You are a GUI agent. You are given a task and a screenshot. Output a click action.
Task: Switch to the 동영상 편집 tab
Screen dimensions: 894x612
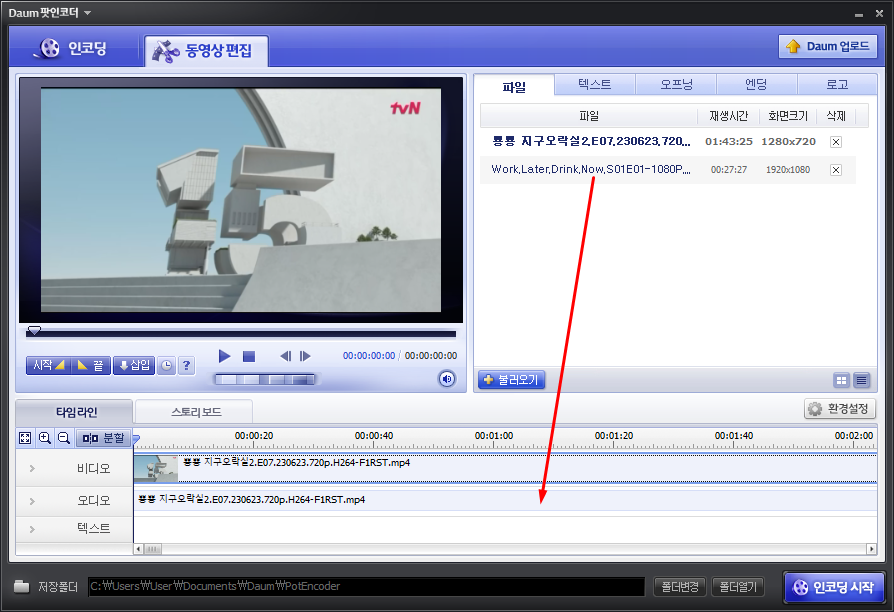click(206, 51)
